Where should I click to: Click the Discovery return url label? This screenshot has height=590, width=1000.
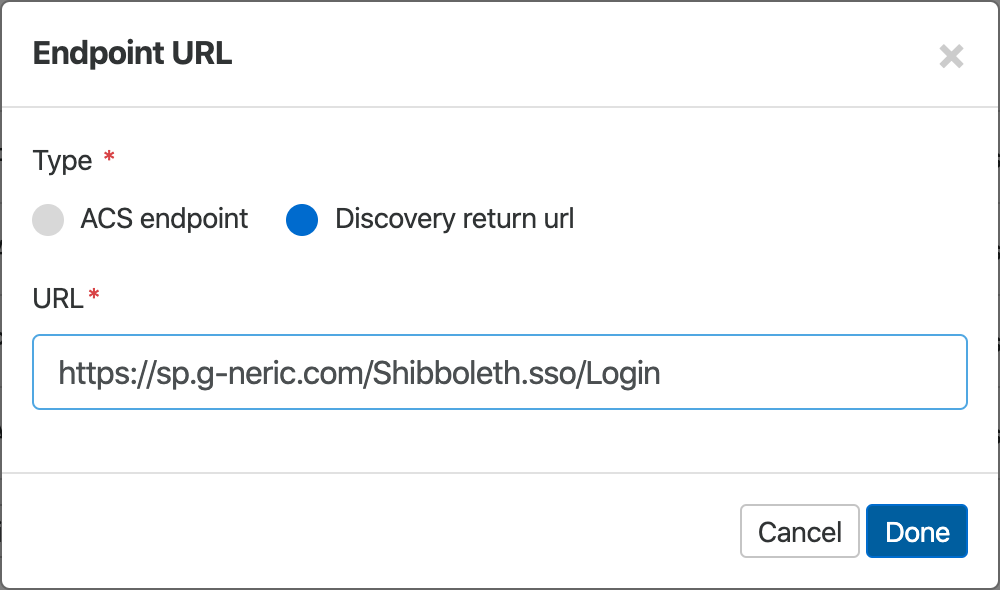click(454, 219)
